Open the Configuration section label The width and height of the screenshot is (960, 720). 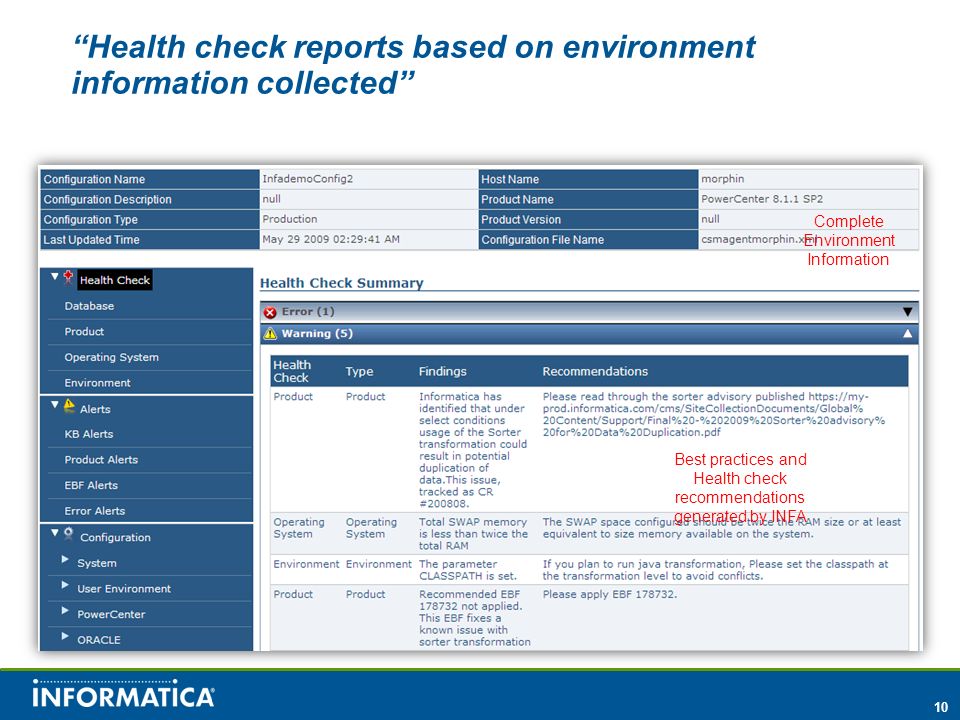pyautogui.click(x=115, y=538)
